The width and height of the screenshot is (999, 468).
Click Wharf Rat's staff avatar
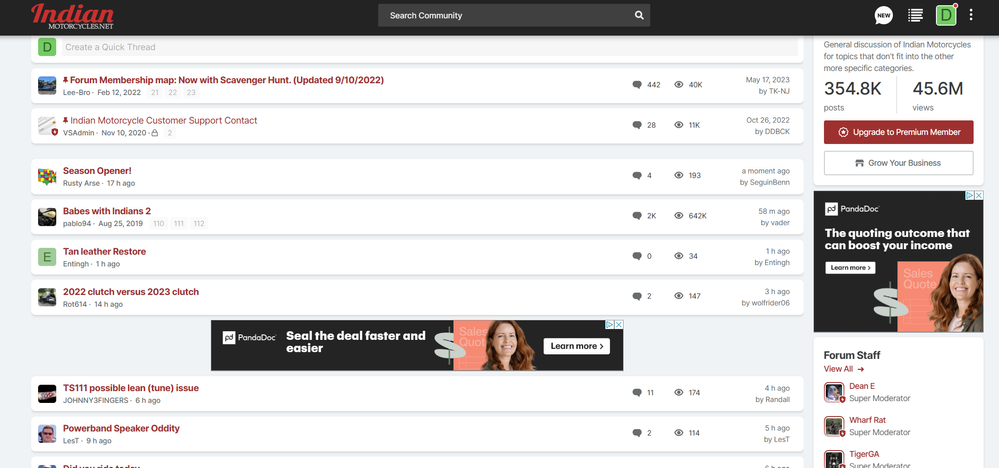pyautogui.click(x=834, y=426)
